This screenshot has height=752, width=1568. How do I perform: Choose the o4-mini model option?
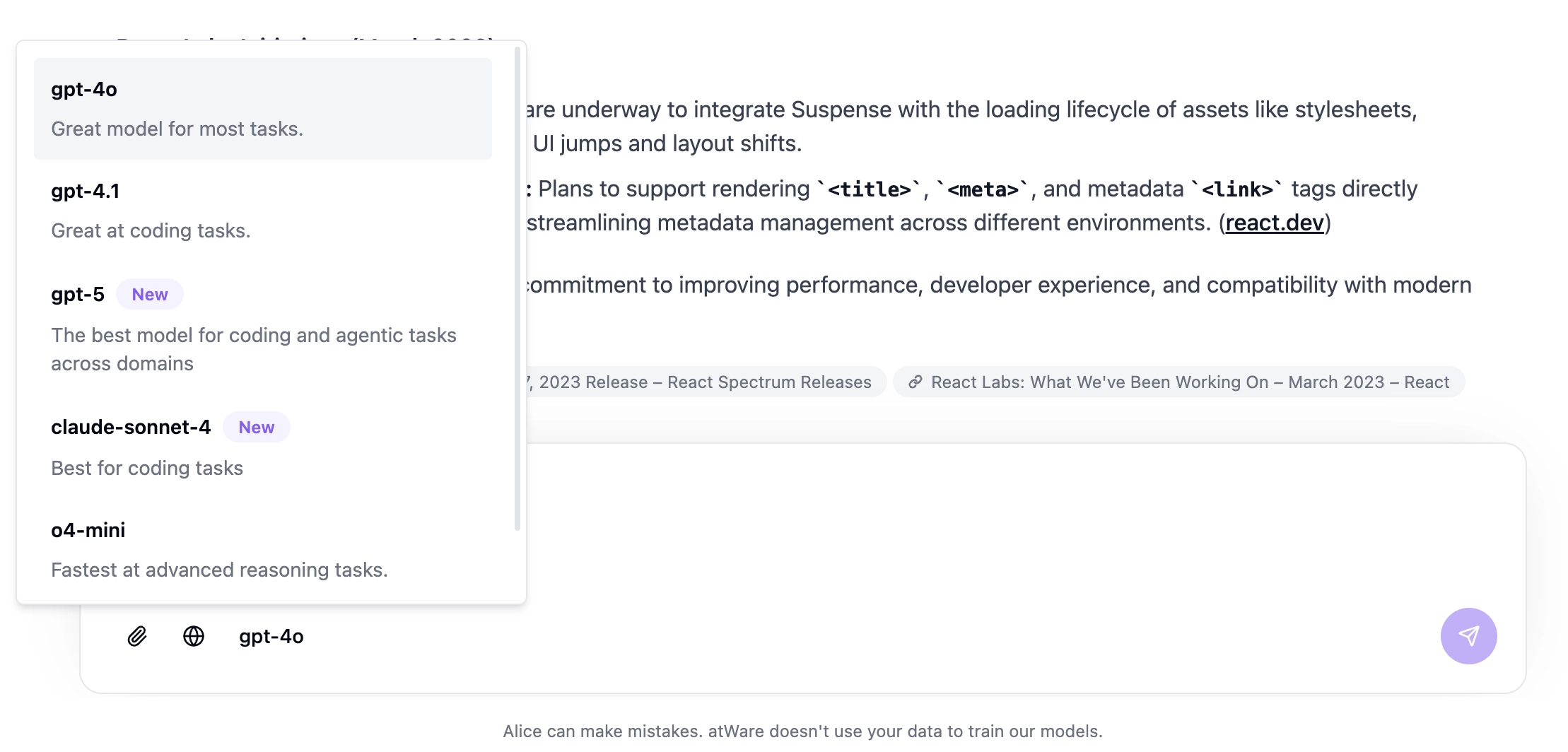(x=263, y=550)
